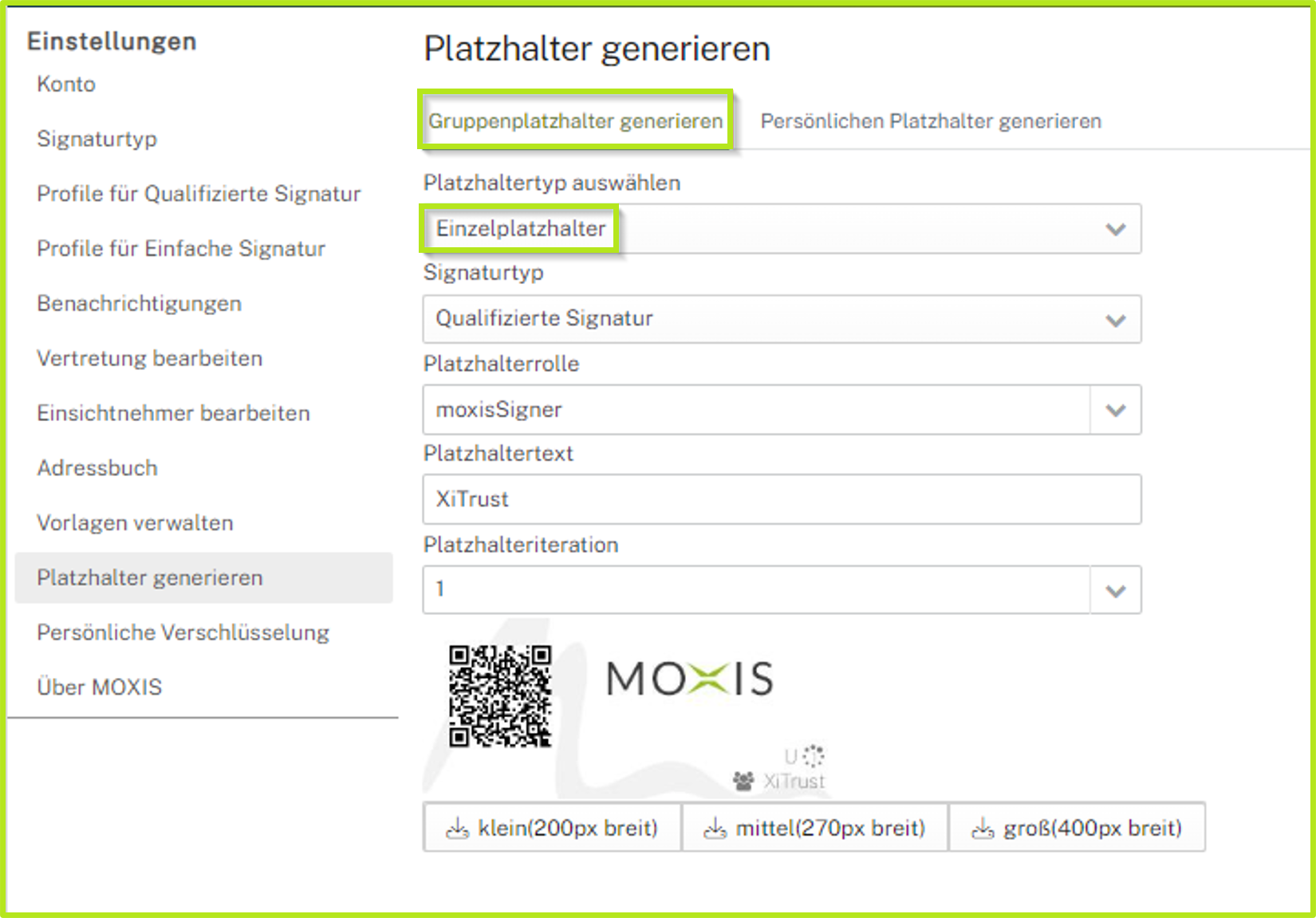The image size is (1316, 918).
Task: Click the MOXIS logo in the preview
Action: tap(689, 679)
